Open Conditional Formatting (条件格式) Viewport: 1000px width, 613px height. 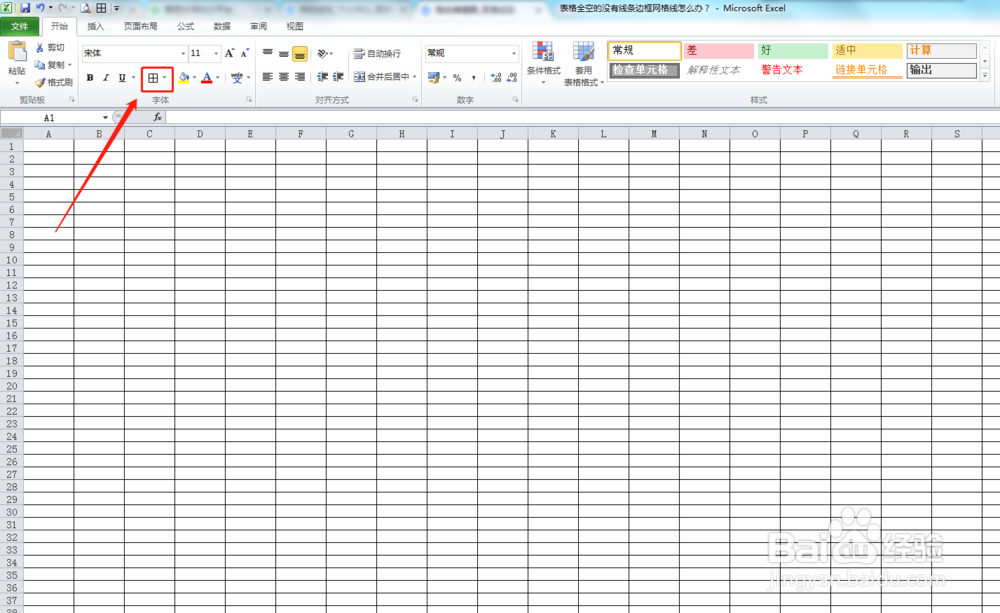click(543, 63)
